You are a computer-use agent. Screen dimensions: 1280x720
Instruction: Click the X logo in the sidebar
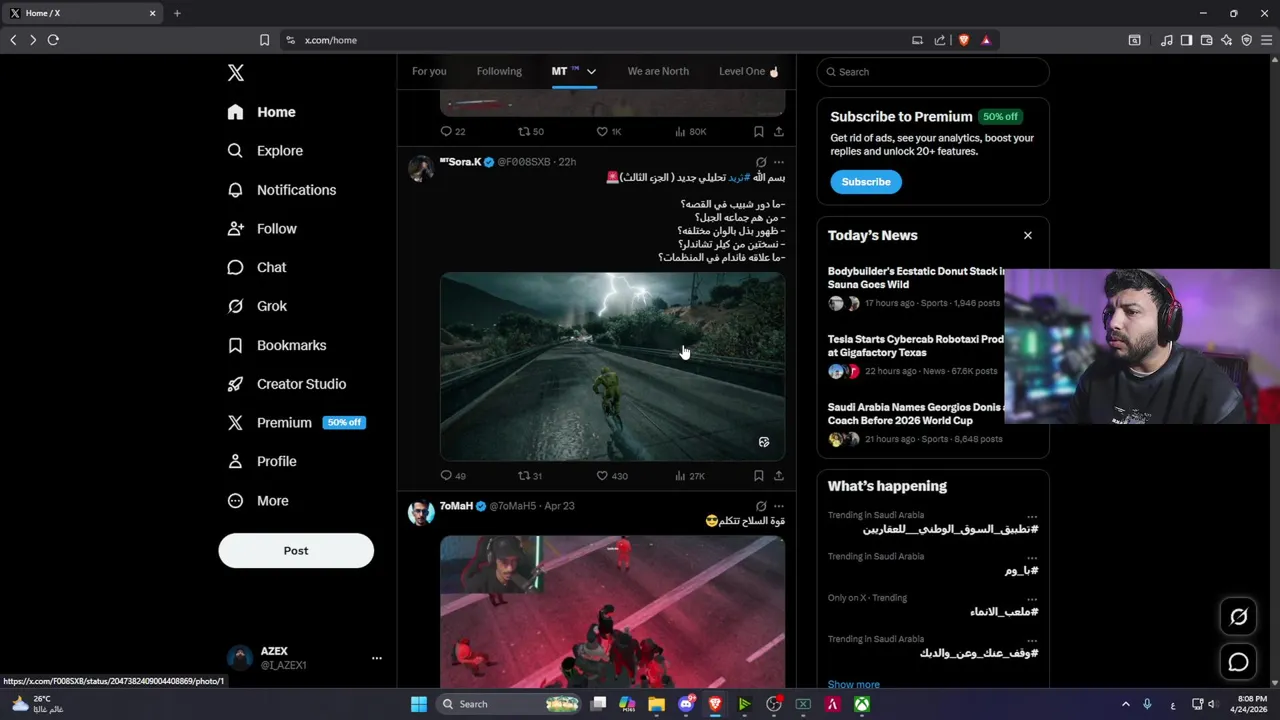click(235, 72)
